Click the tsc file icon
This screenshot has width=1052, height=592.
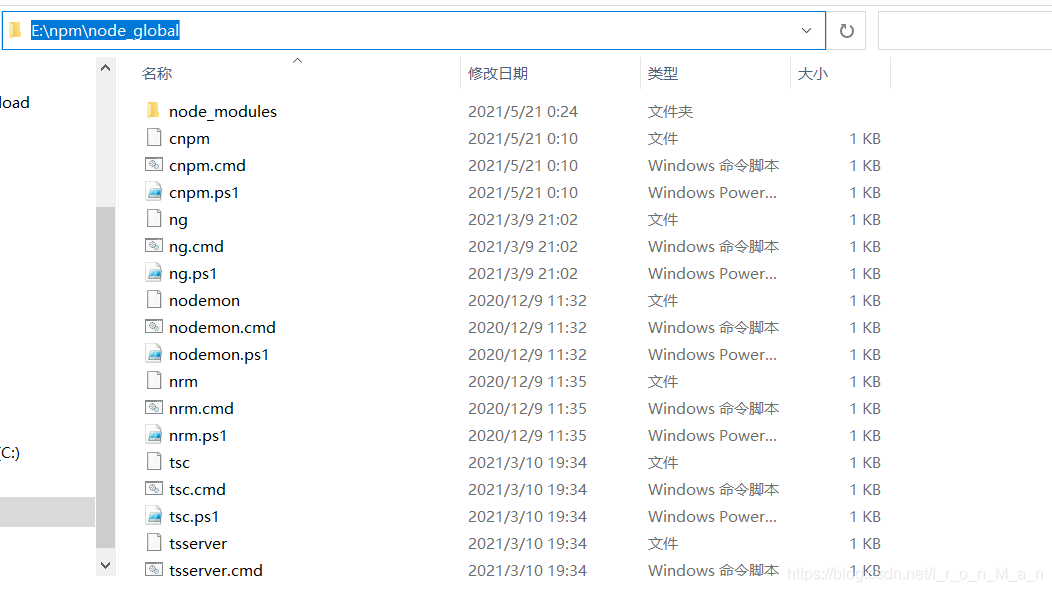point(154,462)
